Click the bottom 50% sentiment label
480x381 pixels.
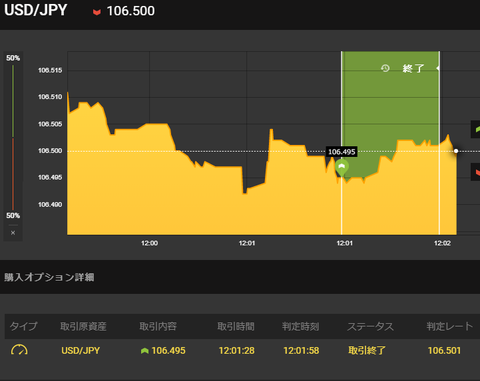13,216
